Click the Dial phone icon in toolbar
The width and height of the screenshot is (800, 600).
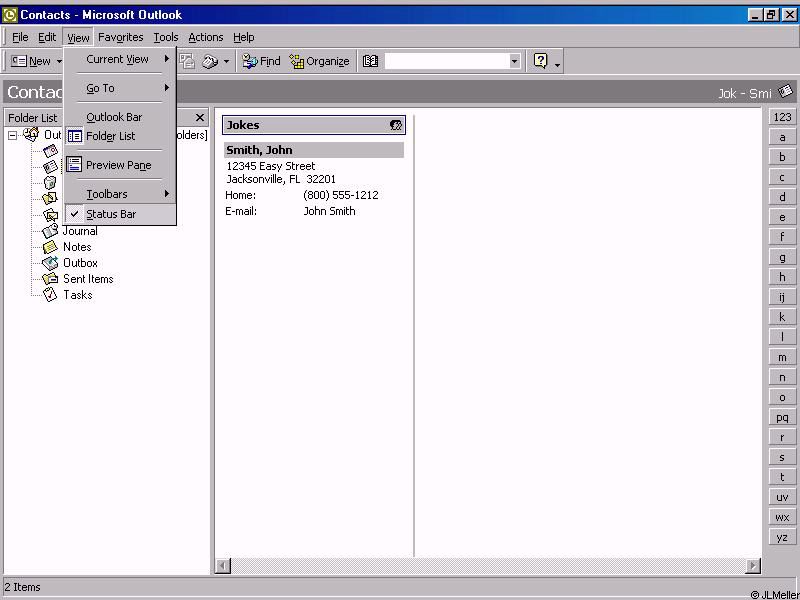click(x=209, y=62)
